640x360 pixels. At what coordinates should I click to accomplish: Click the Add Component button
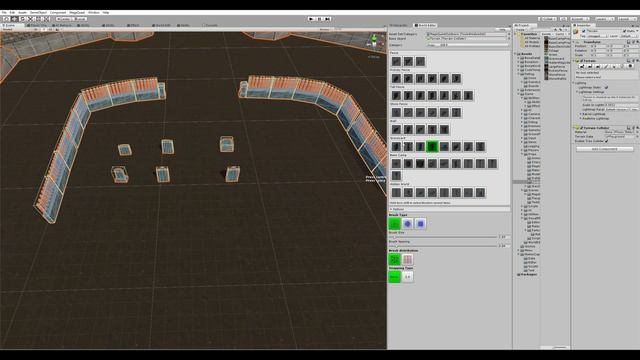click(x=604, y=149)
